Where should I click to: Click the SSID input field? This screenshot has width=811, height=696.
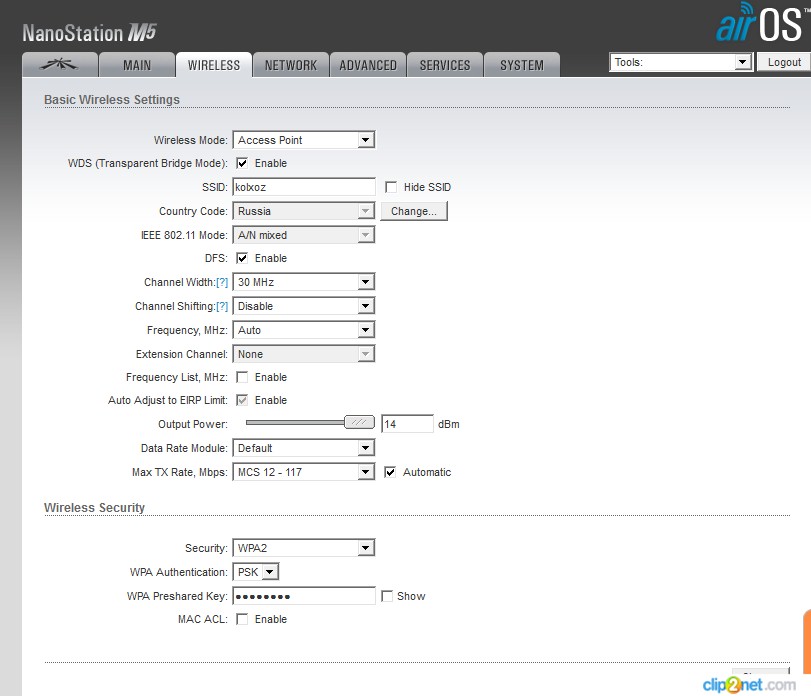(x=304, y=187)
